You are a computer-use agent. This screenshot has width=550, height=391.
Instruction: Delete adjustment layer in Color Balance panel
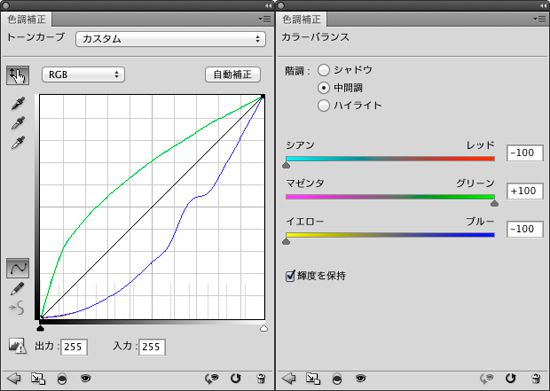(x=536, y=379)
